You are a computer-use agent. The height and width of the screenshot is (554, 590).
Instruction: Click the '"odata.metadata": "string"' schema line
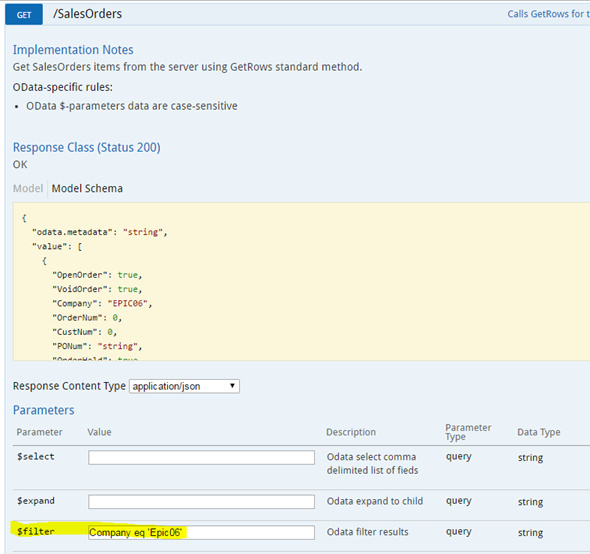pos(99,232)
